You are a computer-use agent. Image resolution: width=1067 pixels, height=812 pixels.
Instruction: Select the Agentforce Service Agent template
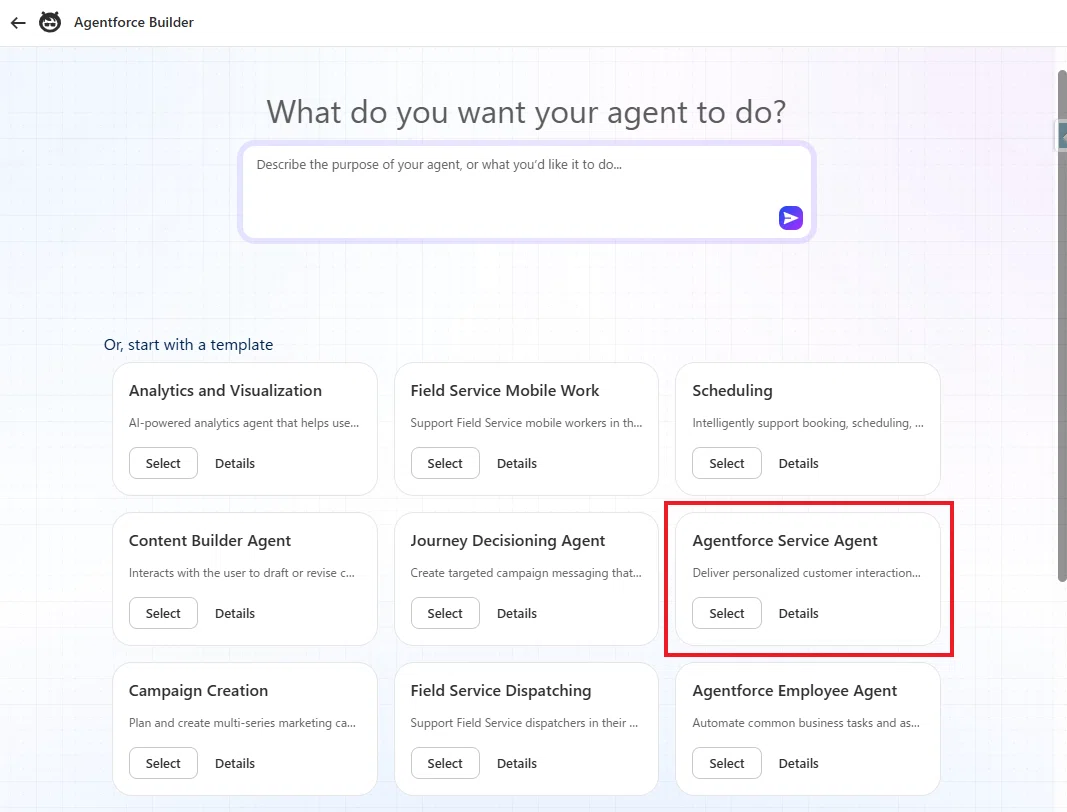pyautogui.click(x=727, y=613)
